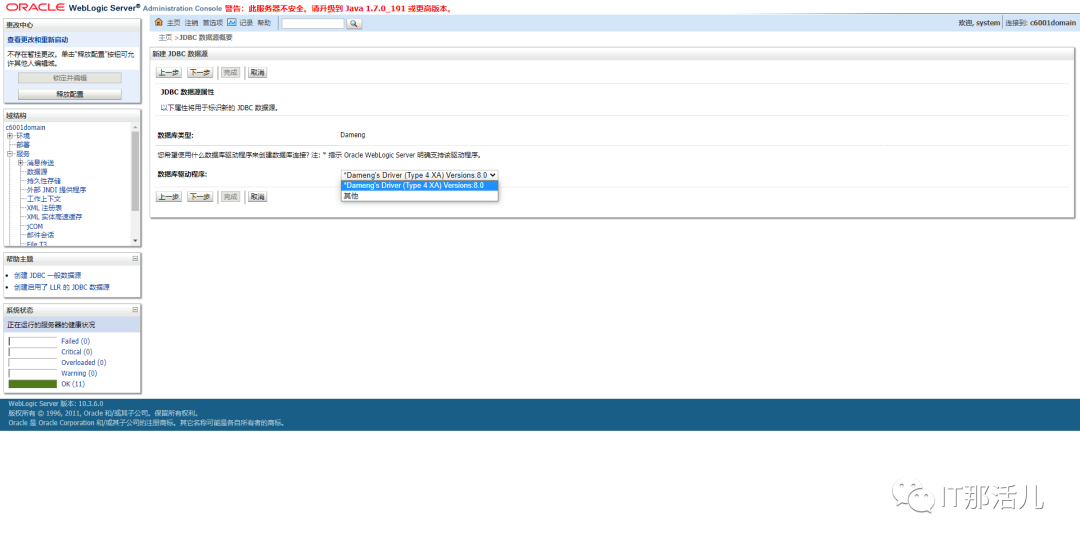Select XML 注册表 in domain tree
This screenshot has width=1080, height=545.
coord(45,207)
